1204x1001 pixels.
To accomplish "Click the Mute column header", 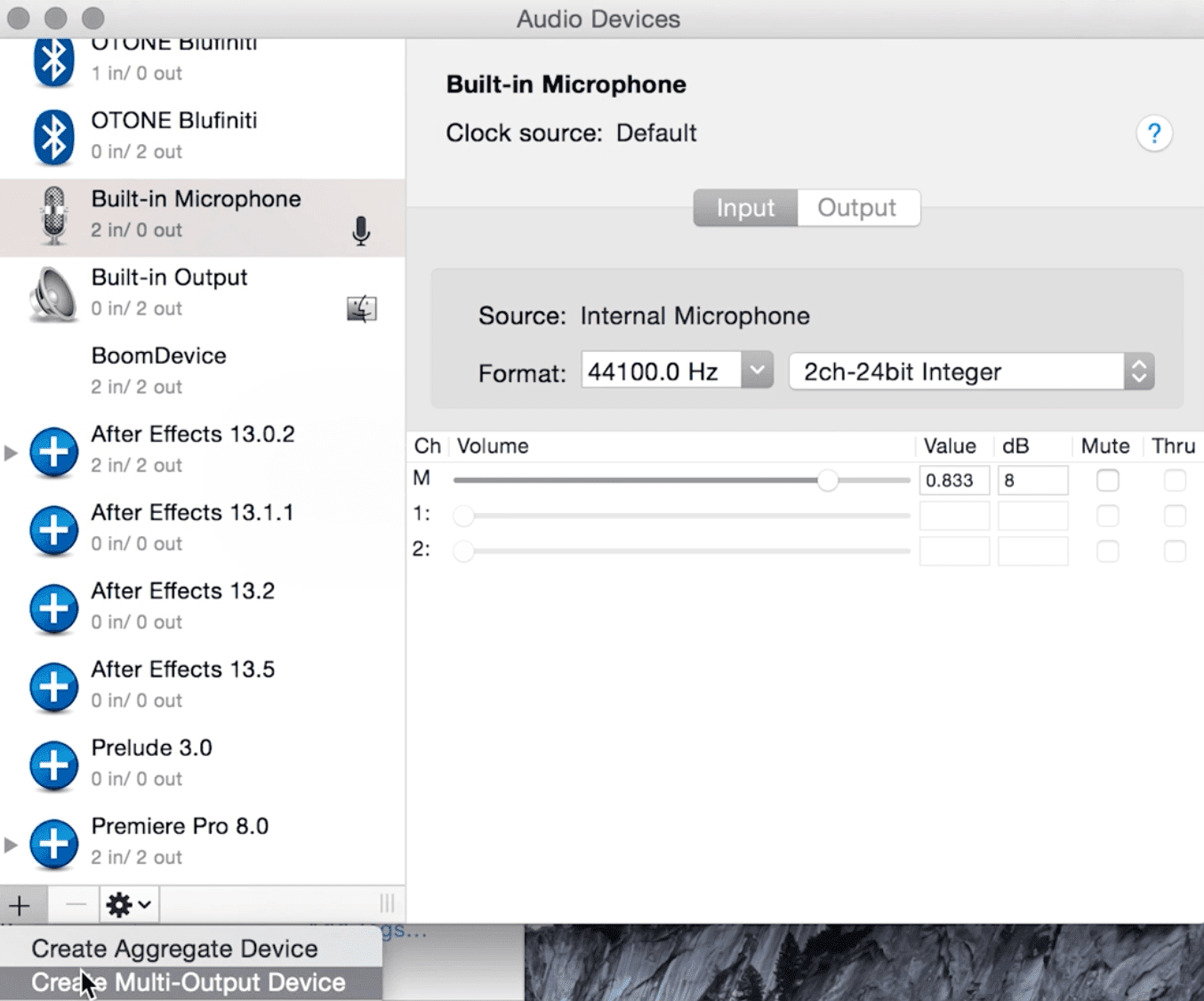I will 1105,446.
